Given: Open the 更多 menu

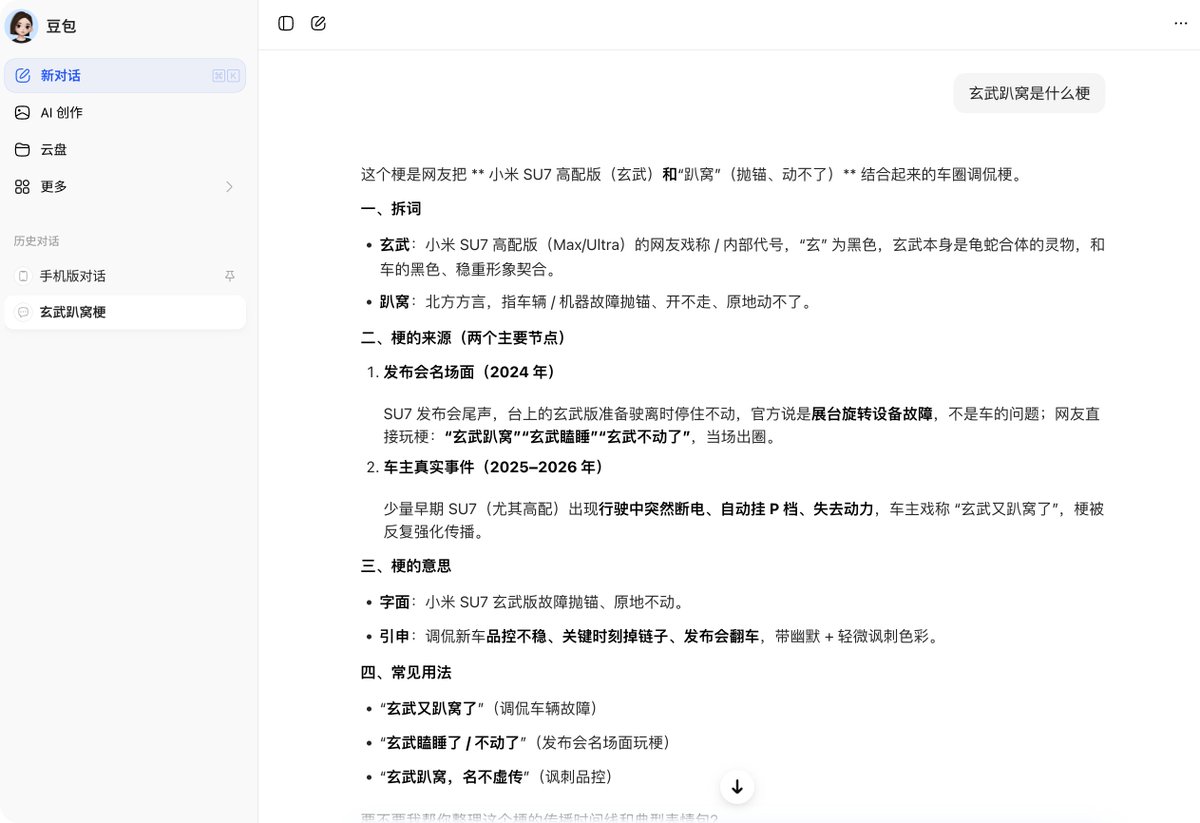Looking at the screenshot, I should click(x=125, y=187).
